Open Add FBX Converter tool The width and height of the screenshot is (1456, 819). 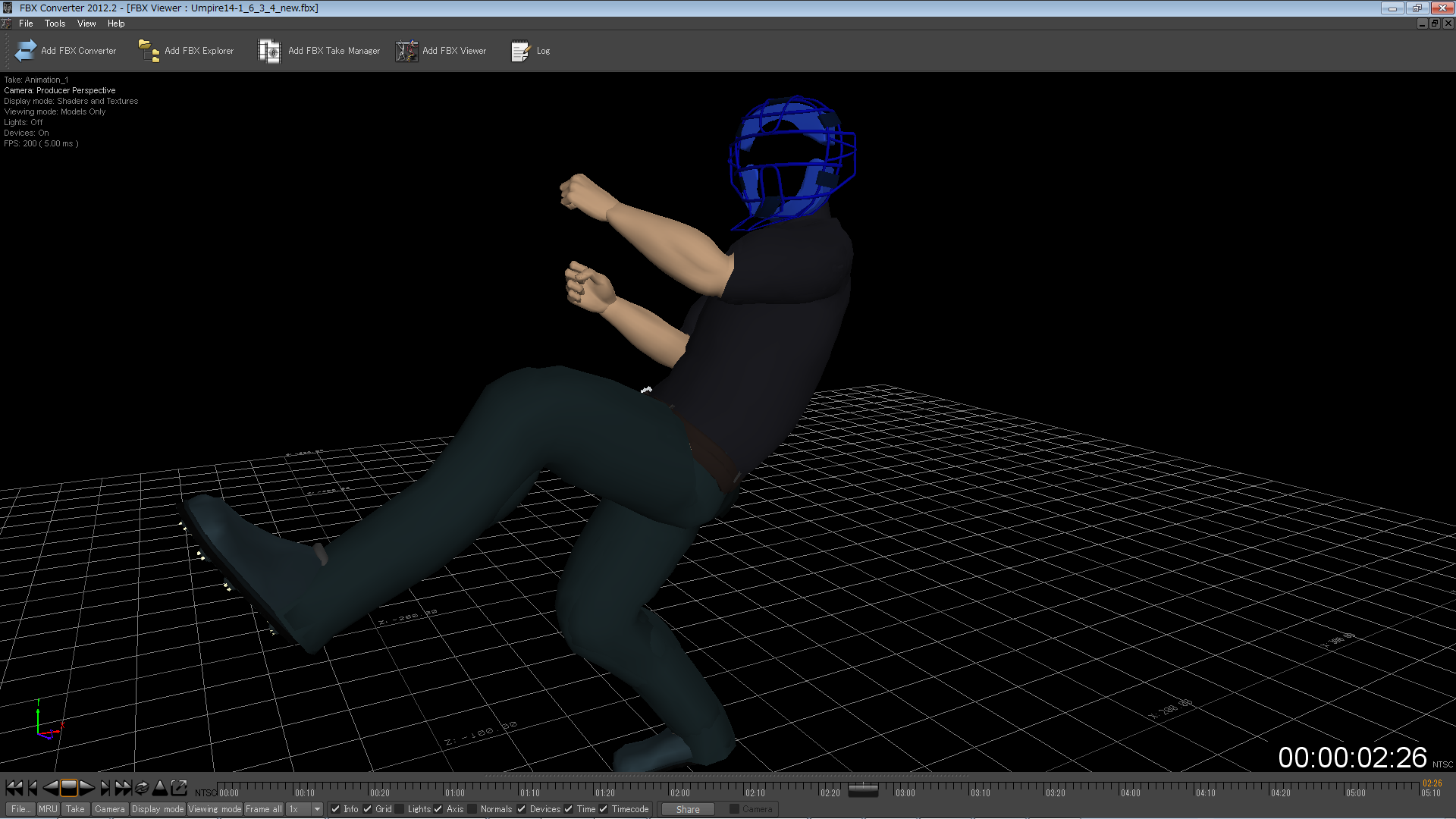(66, 51)
